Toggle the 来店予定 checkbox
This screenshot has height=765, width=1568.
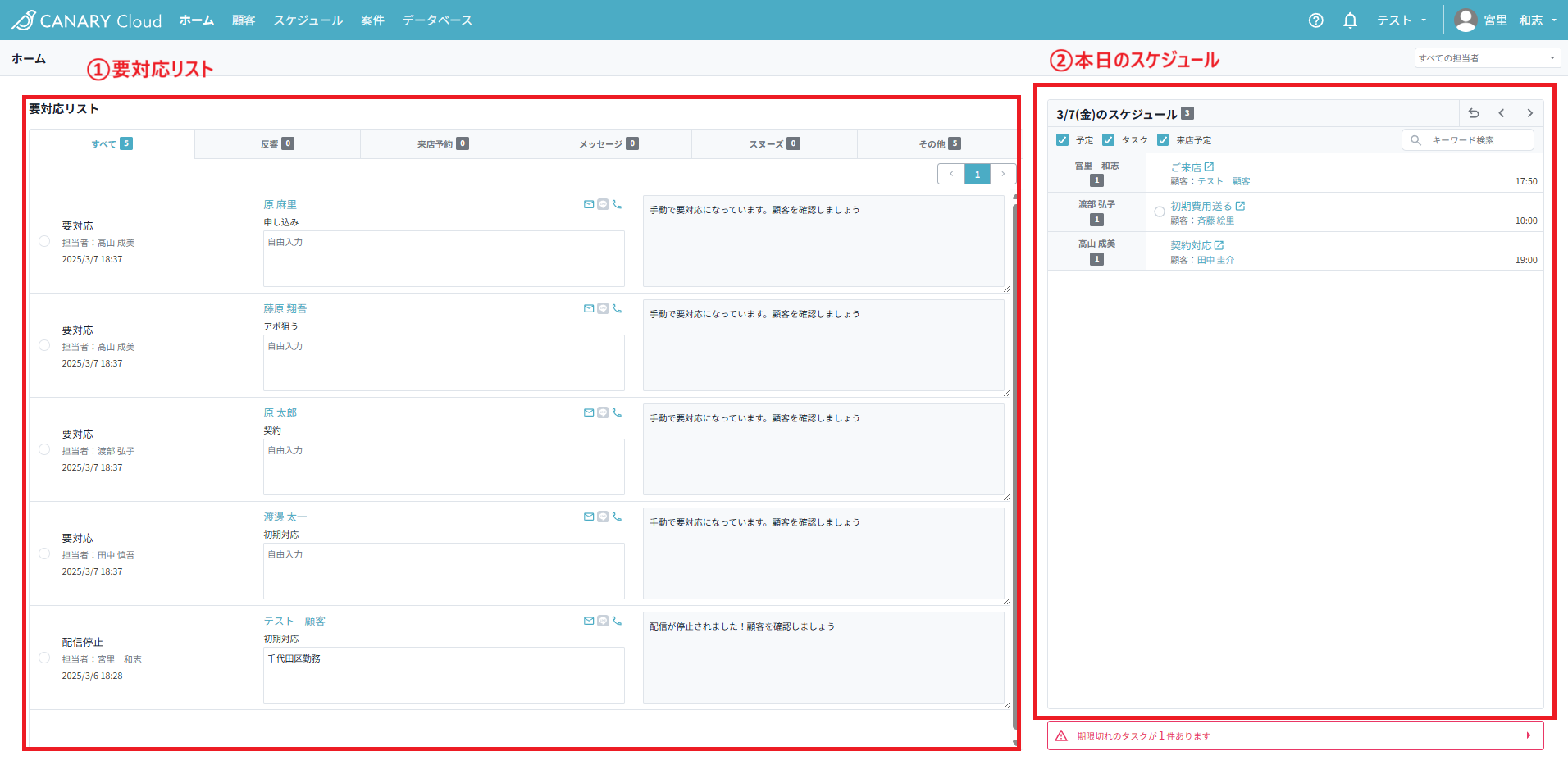pos(1163,140)
